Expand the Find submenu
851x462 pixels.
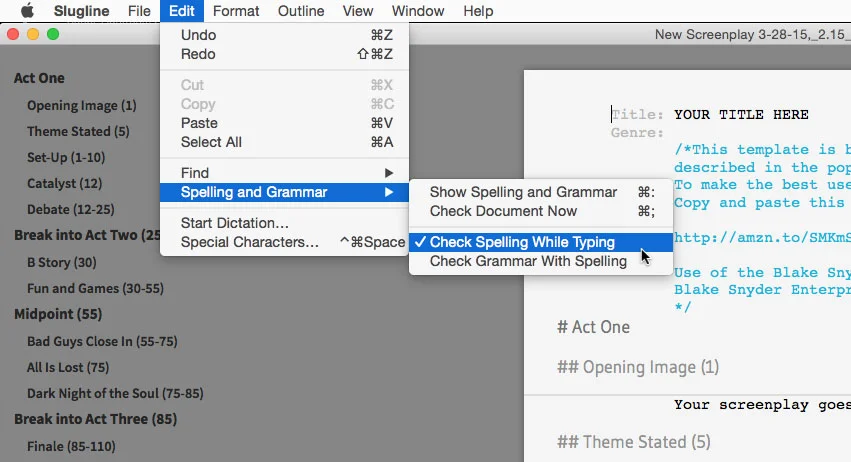(x=284, y=173)
